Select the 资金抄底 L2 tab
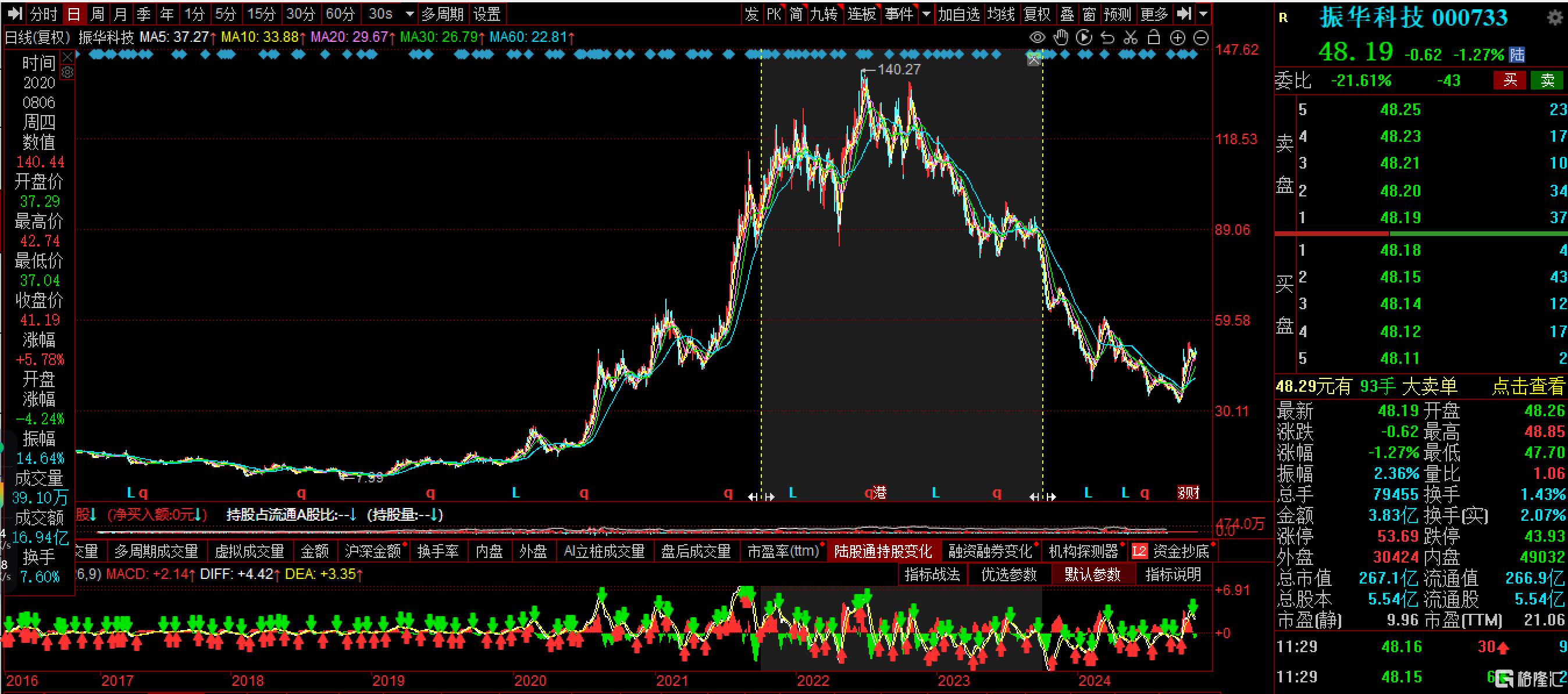The height and width of the screenshot is (694, 1568). click(x=1172, y=551)
